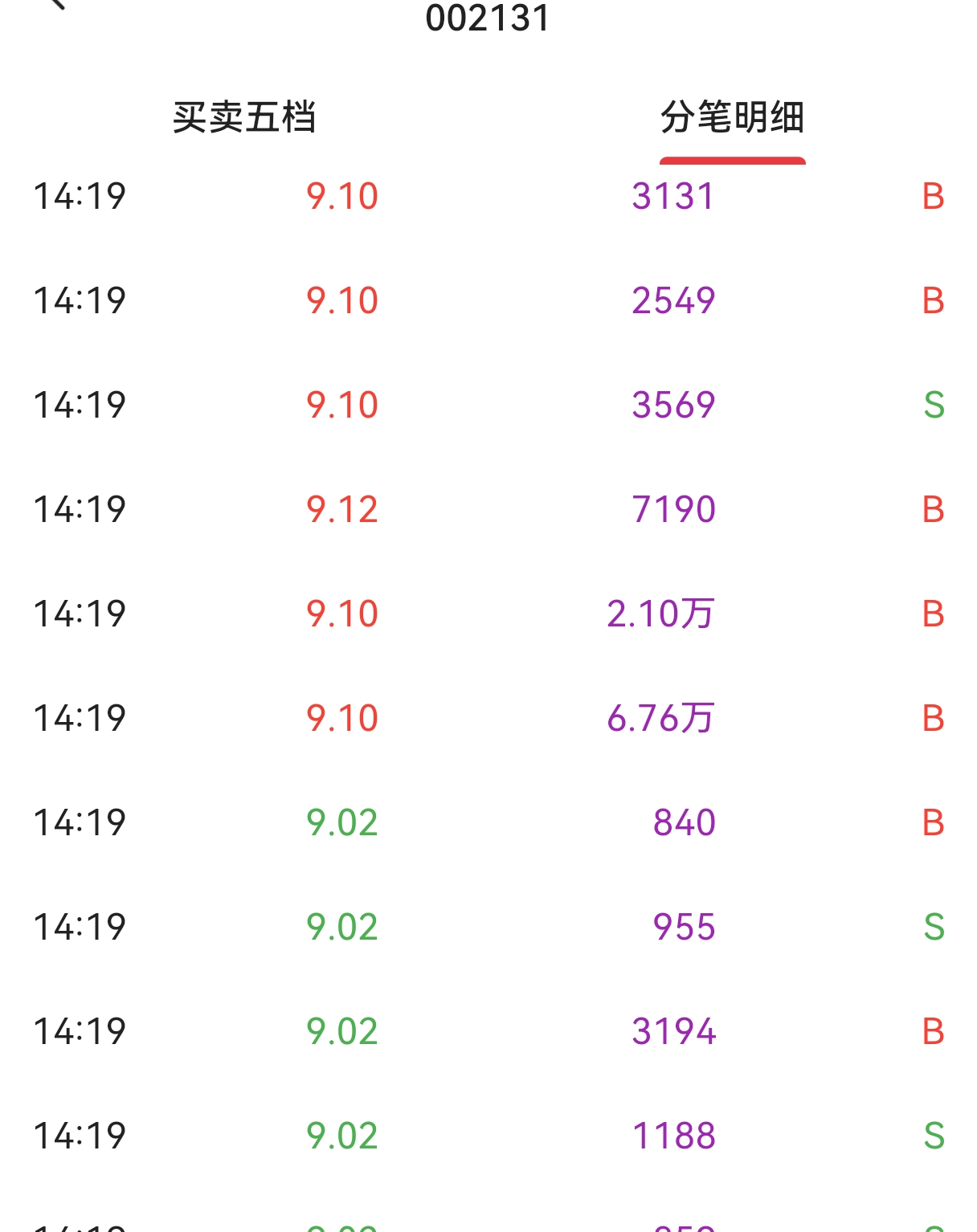Viewport: 977px width, 1232px height.
Task: Switch to the 买卖五档 tab
Action: tap(244, 117)
